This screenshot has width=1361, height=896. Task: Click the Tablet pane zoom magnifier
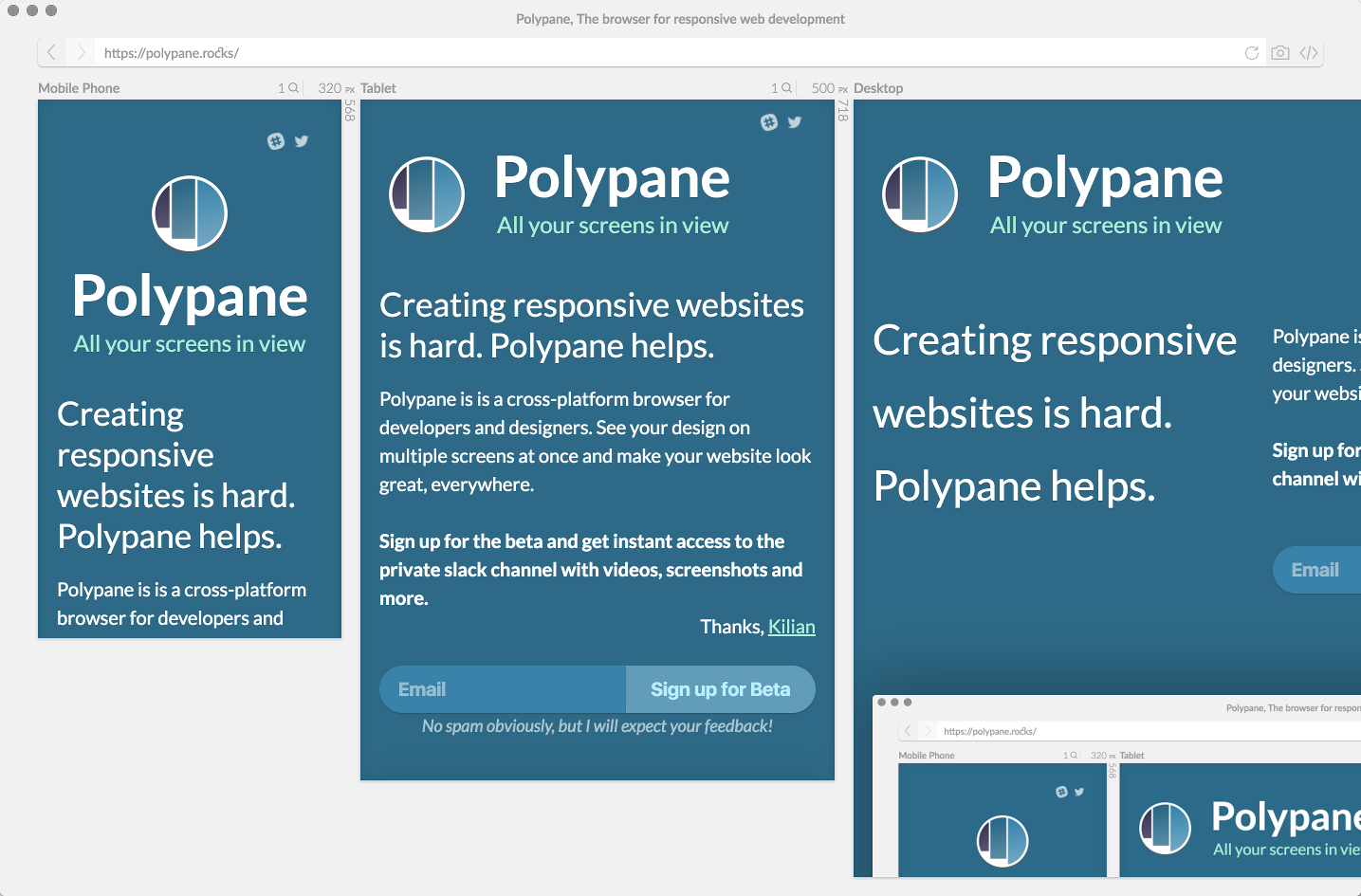pos(787,88)
